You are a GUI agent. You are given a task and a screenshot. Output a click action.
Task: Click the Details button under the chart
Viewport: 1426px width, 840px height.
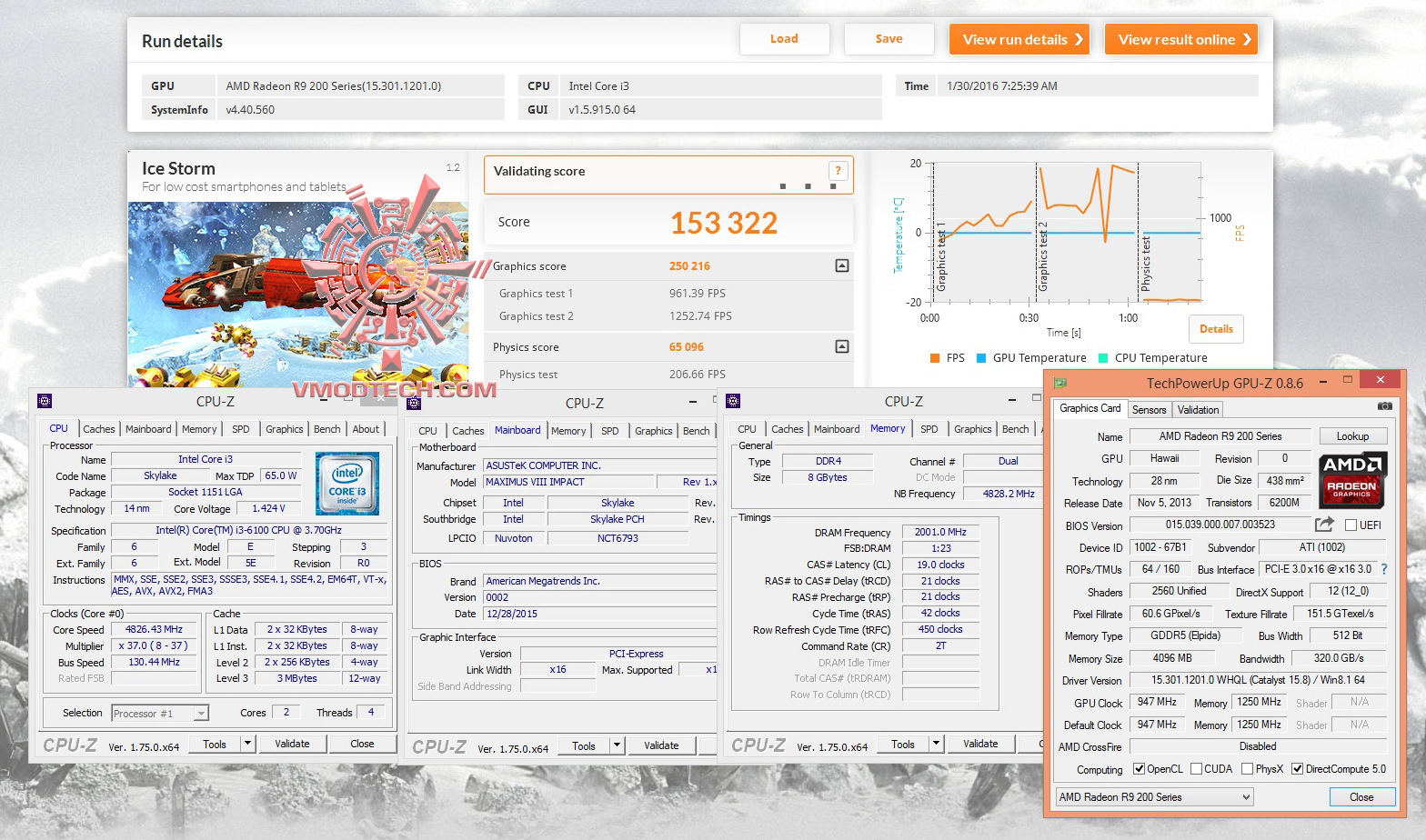[x=1216, y=329]
